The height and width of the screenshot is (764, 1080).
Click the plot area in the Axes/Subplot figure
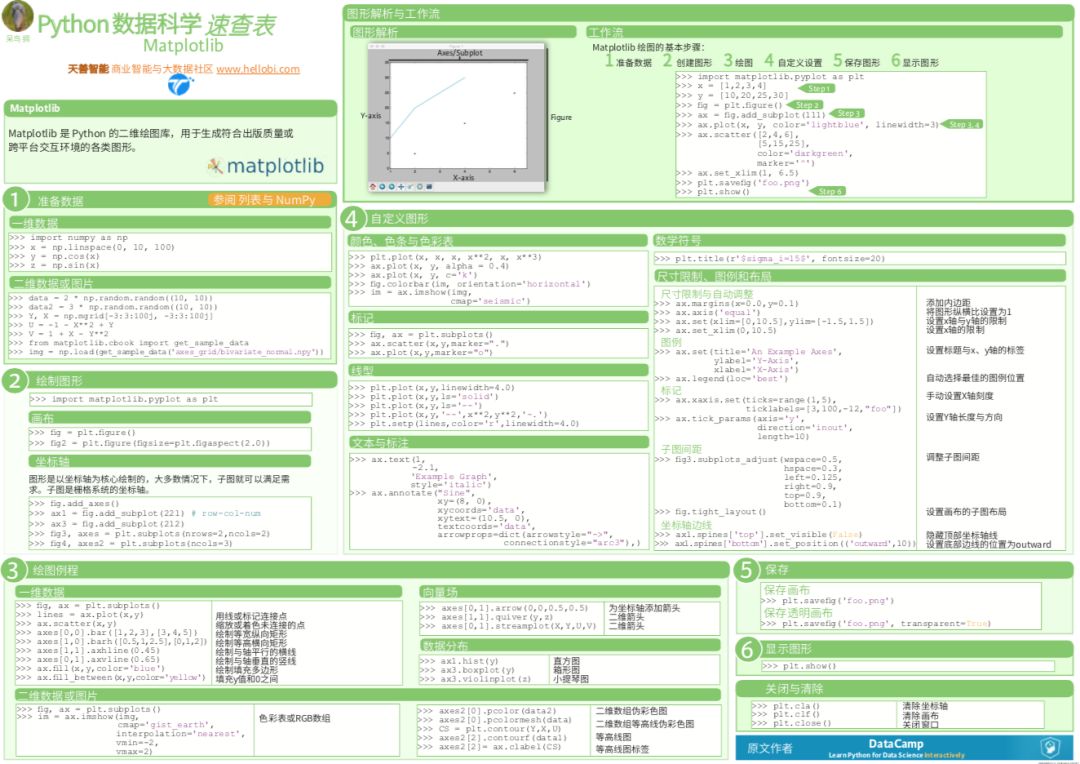pos(459,115)
